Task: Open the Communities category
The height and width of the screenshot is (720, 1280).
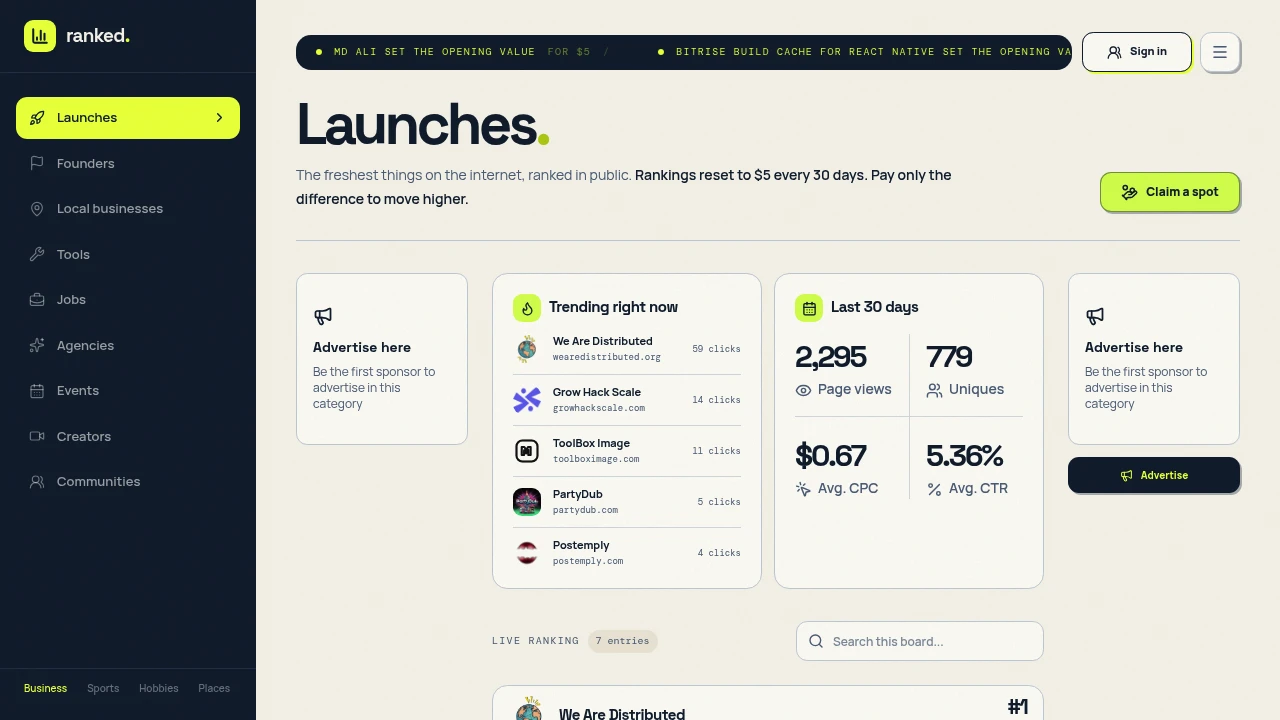Action: [128, 482]
